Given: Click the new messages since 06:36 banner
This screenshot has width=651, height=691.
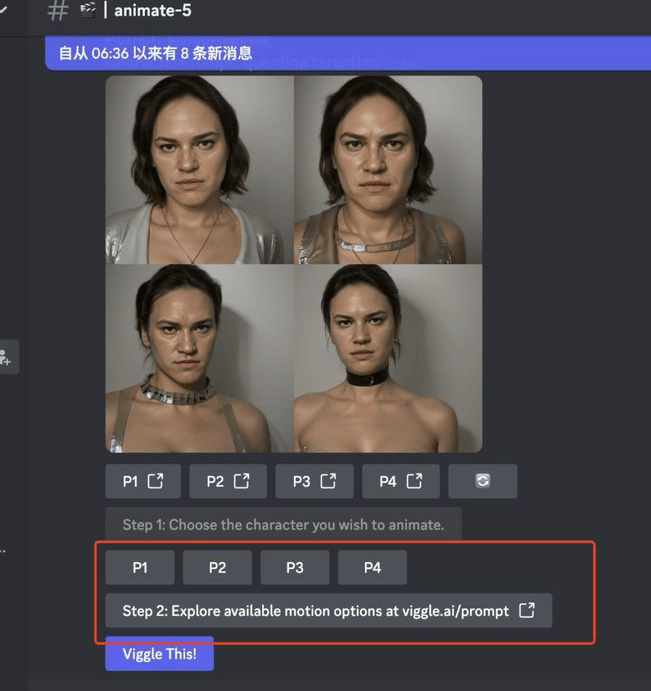Looking at the screenshot, I should click(x=348, y=53).
